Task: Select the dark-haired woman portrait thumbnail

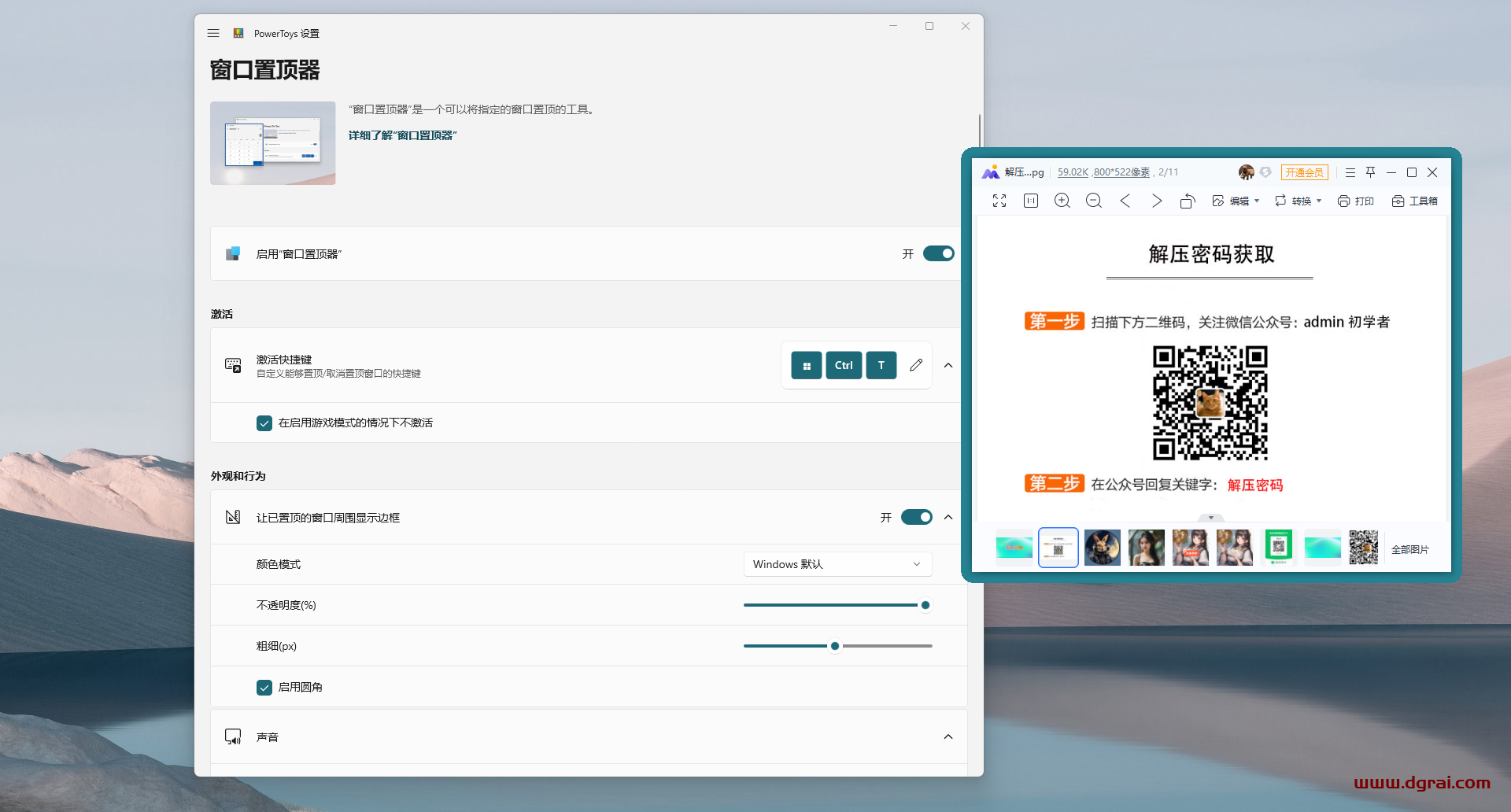Action: pyautogui.click(x=1146, y=547)
